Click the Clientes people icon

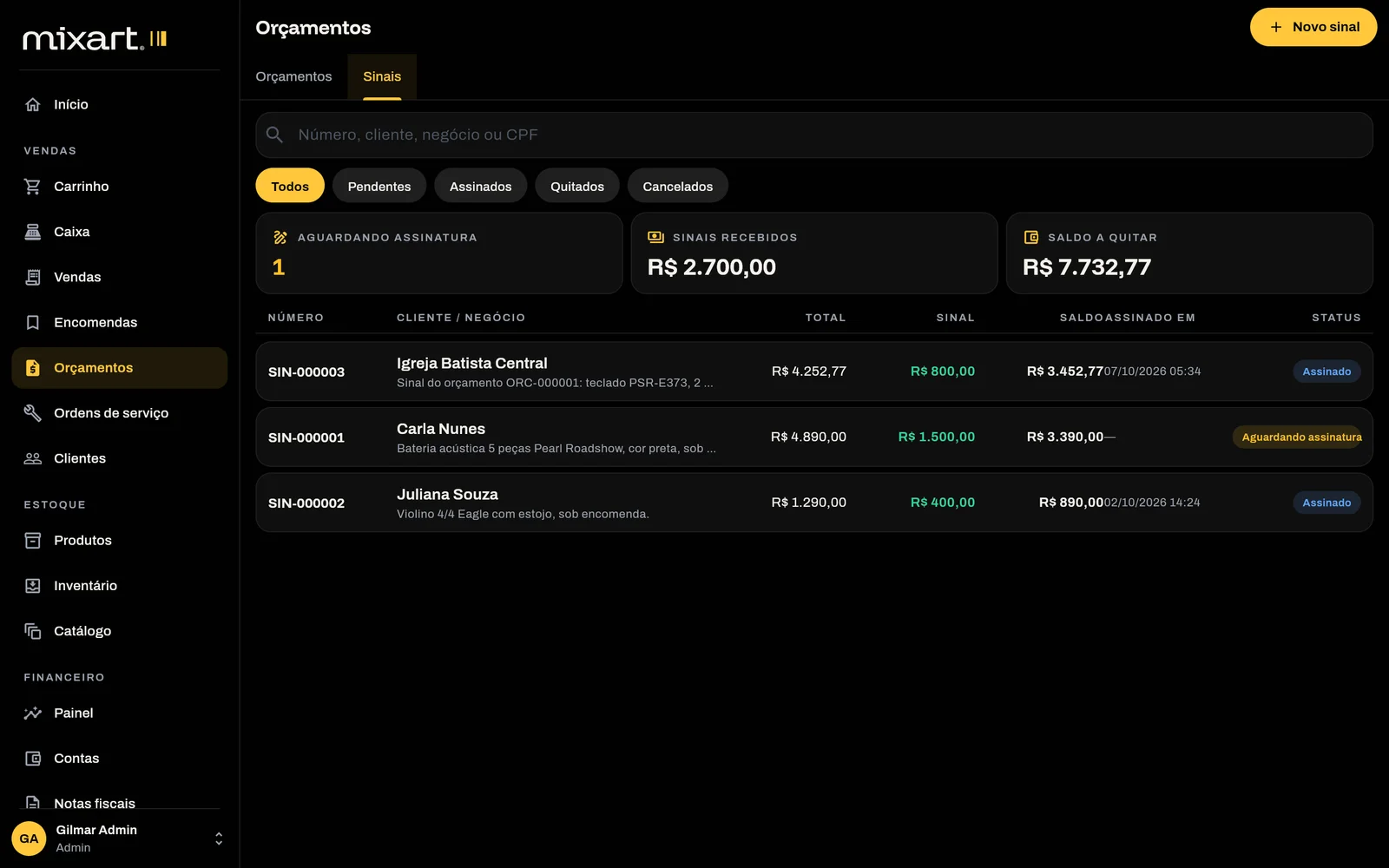33,458
